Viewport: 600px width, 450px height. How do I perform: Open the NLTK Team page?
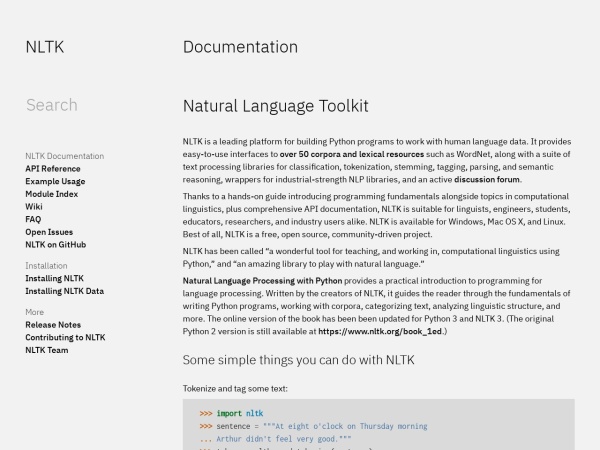click(x=47, y=350)
